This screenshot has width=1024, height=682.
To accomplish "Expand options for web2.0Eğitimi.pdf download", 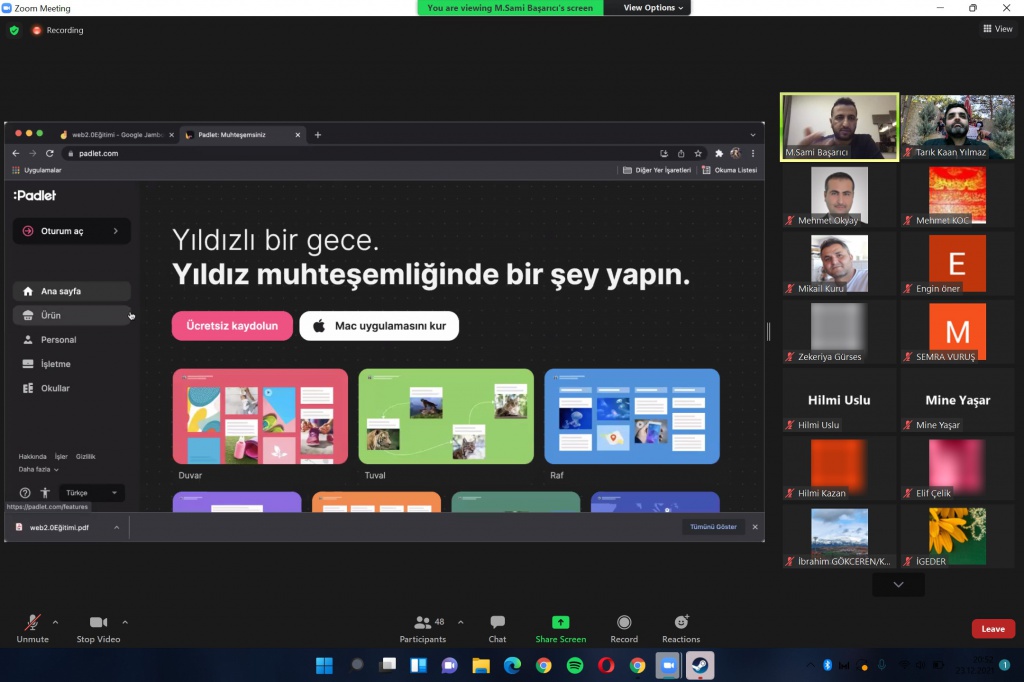I will point(117,527).
